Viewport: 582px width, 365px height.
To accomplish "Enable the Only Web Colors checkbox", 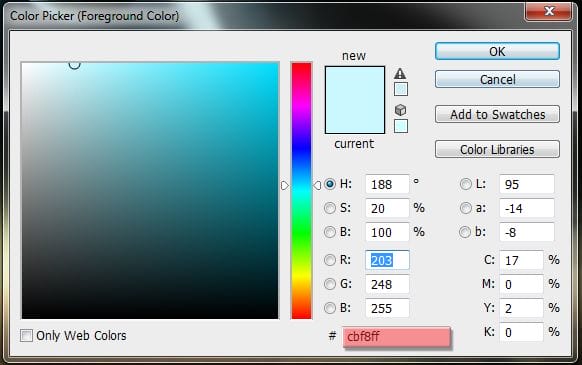I will (26, 335).
